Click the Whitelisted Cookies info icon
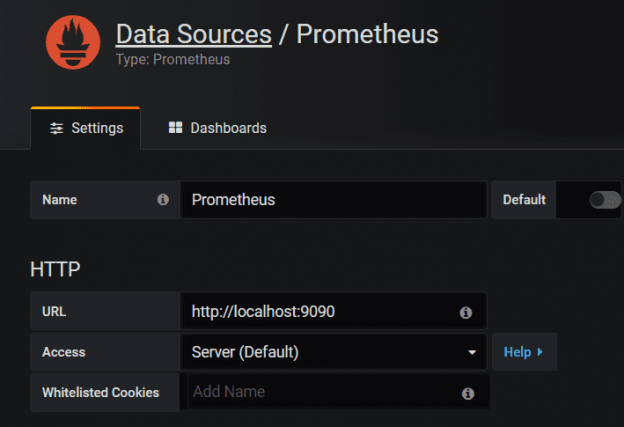Screen dimensions: 624x427 (467, 393)
